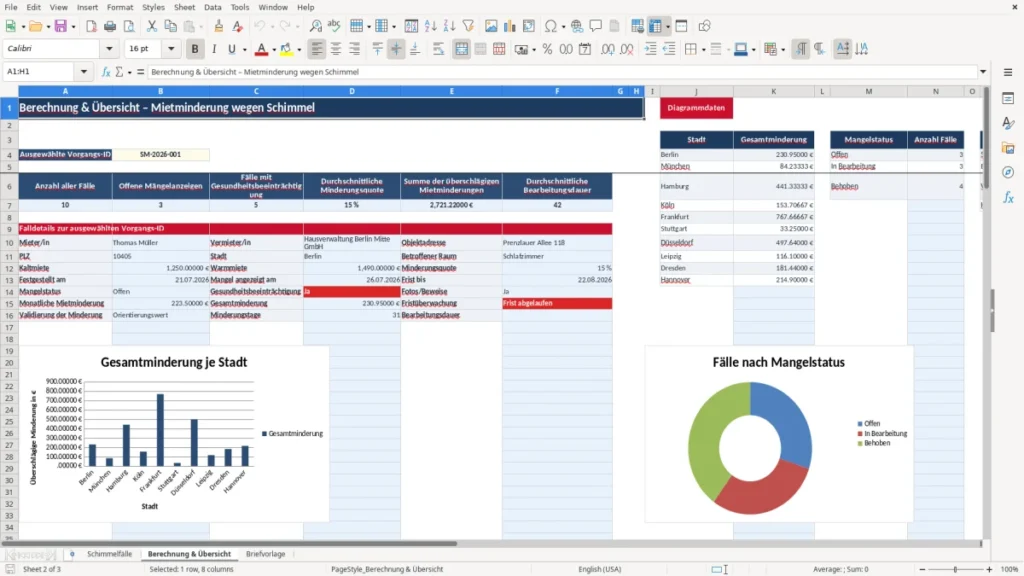Add a decimal place
1024x576 pixels.
coord(607,49)
